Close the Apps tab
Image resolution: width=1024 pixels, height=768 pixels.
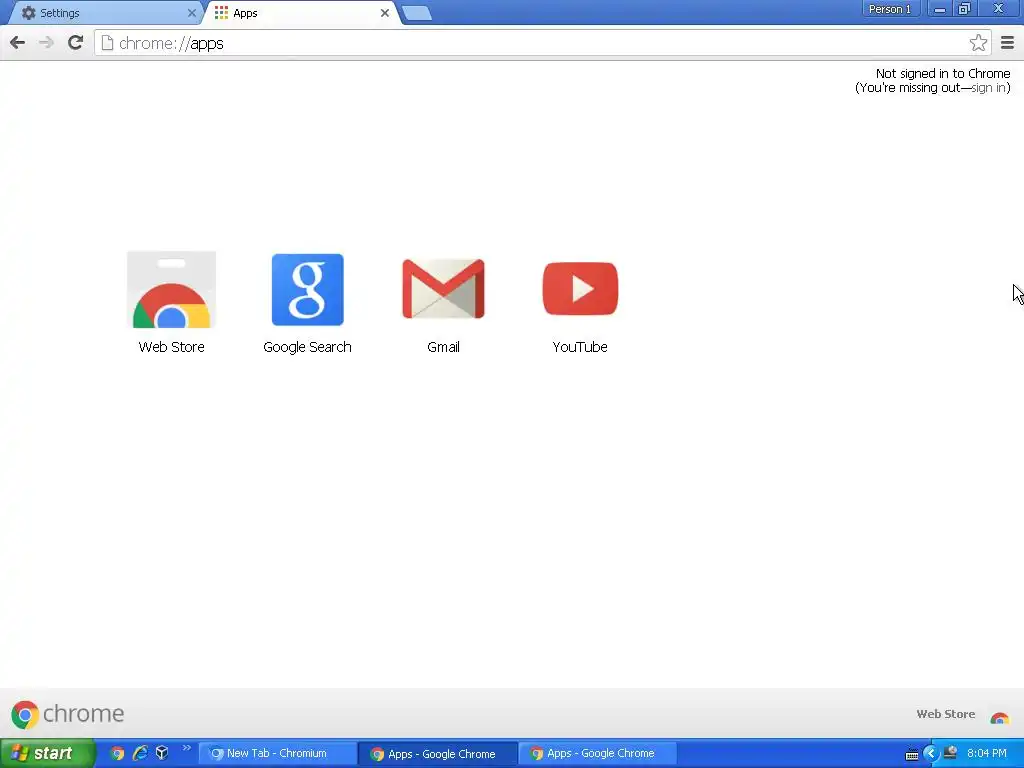(x=385, y=13)
